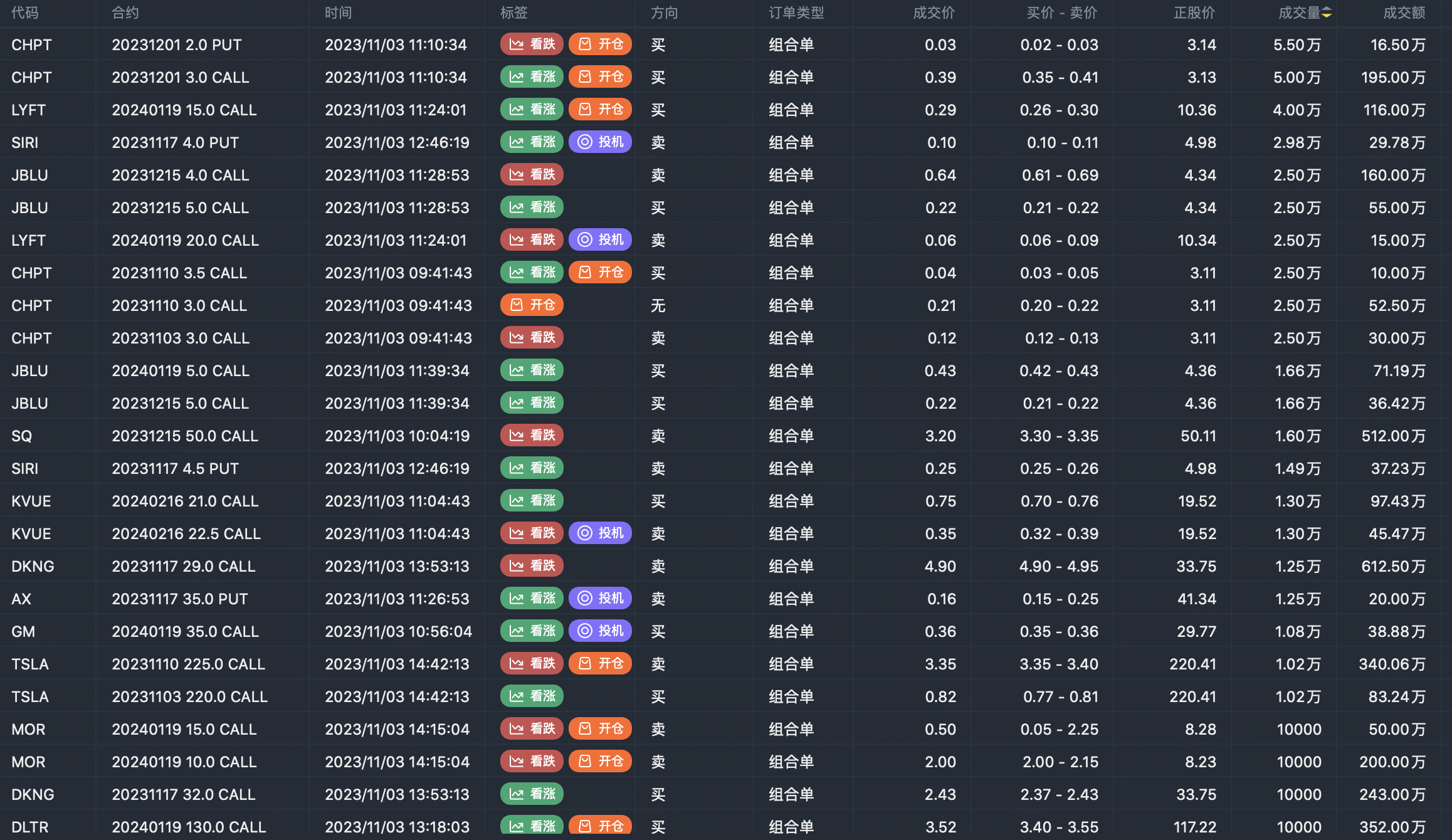This screenshot has height=840, width=1452.
Task: Click the 方向 column header
Action: tap(665, 13)
